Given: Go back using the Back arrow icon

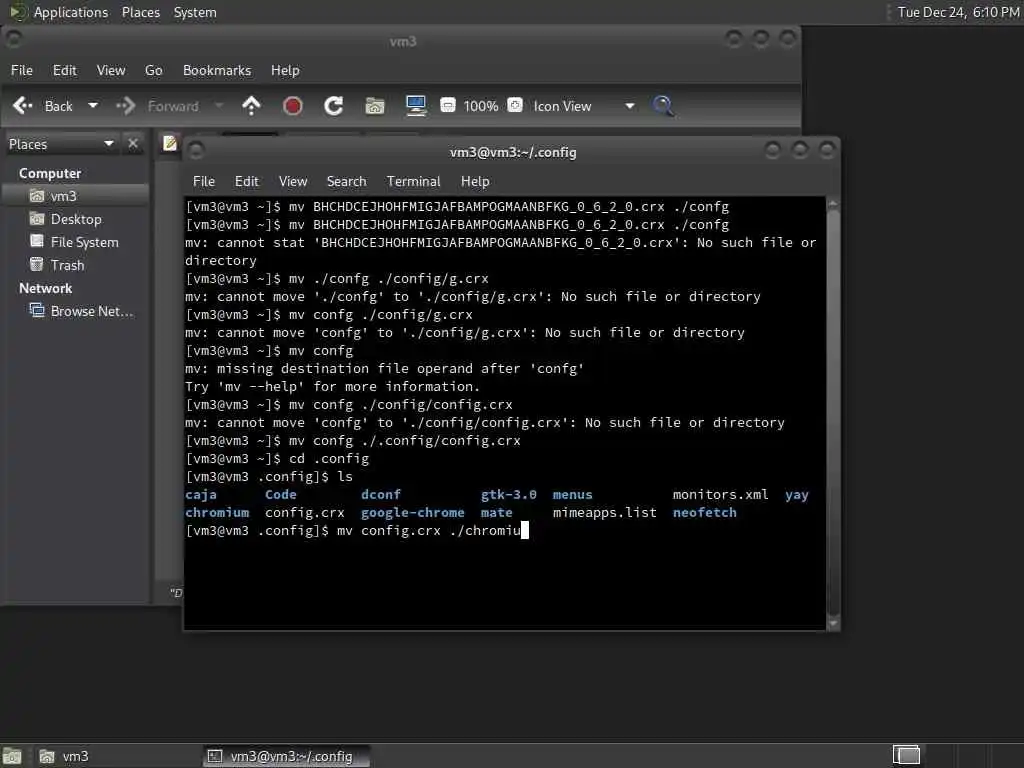Looking at the screenshot, I should click(23, 106).
